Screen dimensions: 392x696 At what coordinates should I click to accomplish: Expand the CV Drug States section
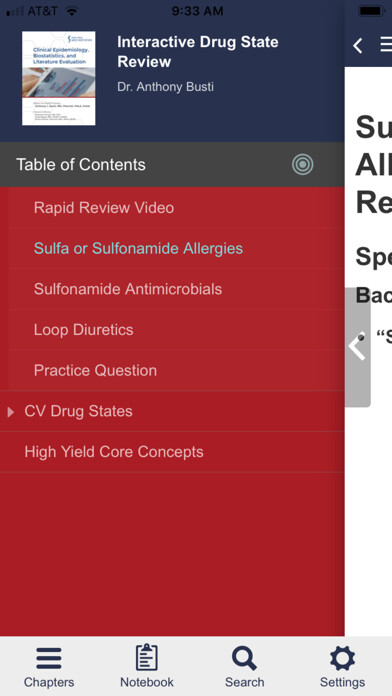click(11, 412)
